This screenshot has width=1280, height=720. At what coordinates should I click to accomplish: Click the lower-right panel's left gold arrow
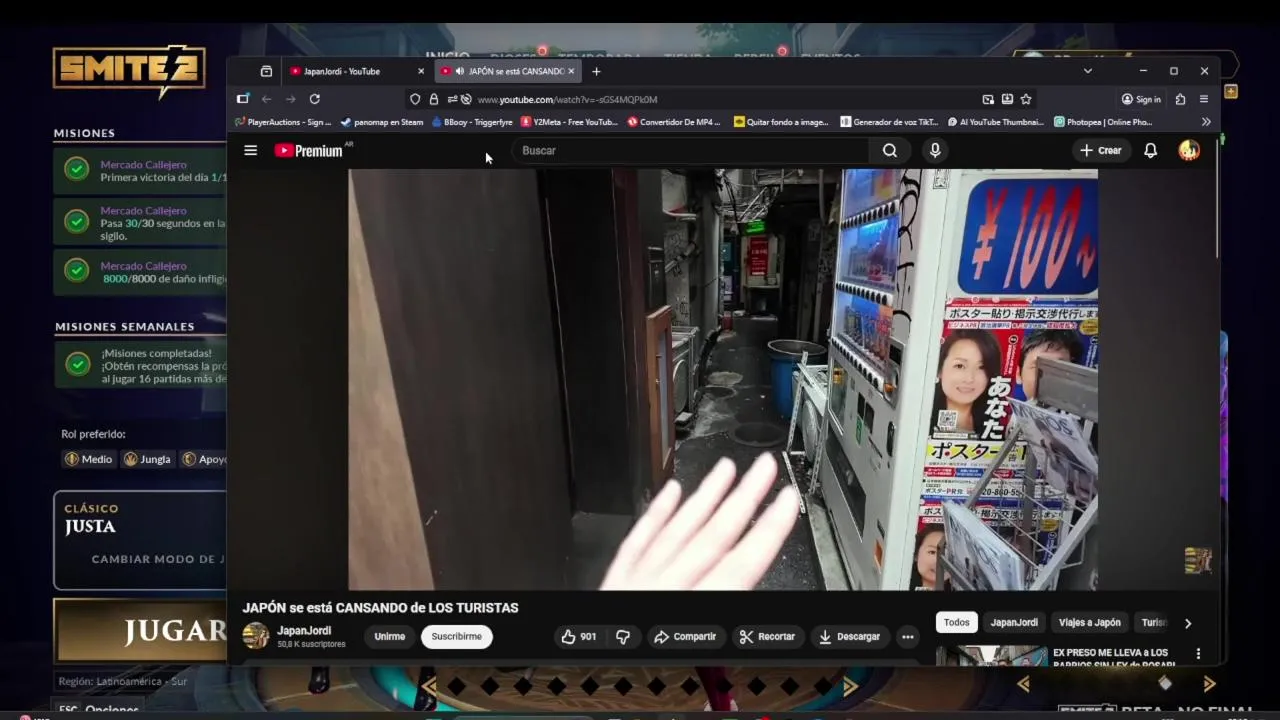pyautogui.click(x=1023, y=684)
